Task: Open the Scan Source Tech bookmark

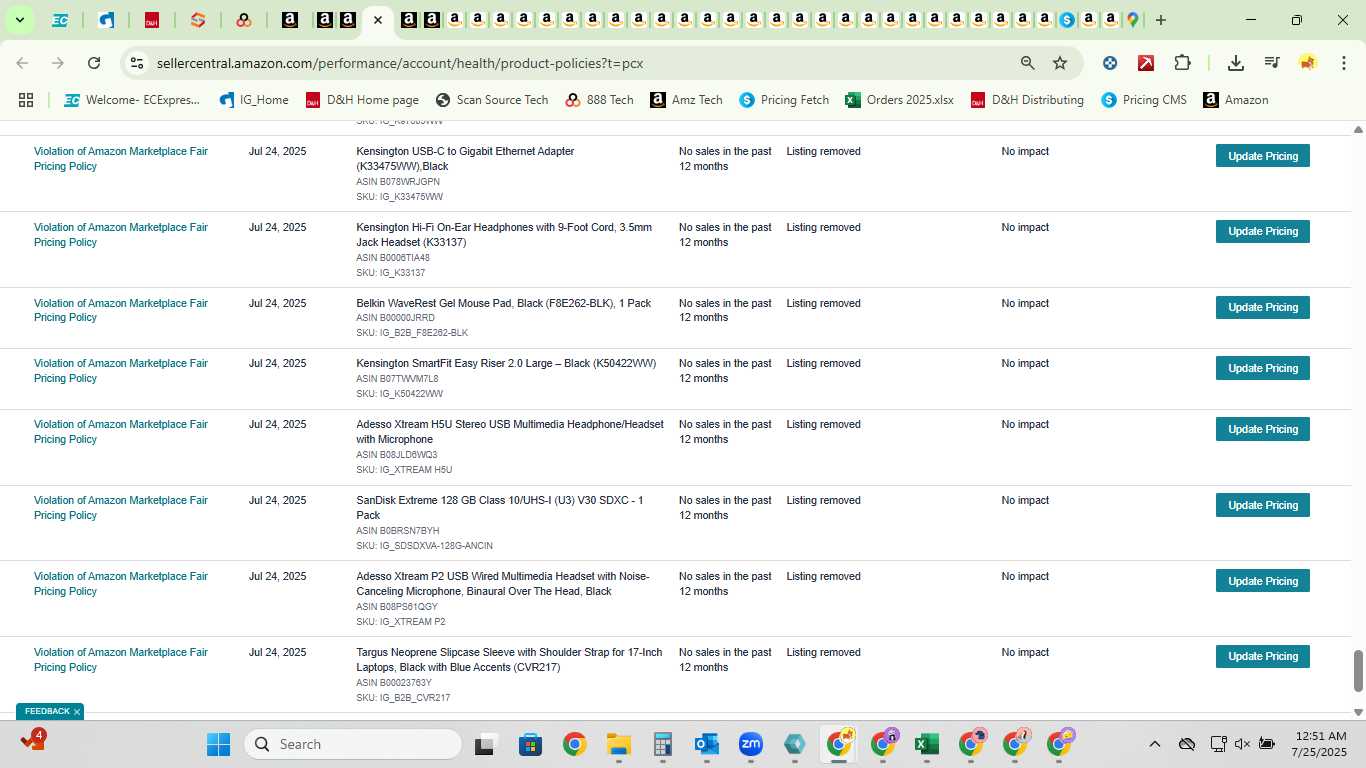Action: coord(492,100)
